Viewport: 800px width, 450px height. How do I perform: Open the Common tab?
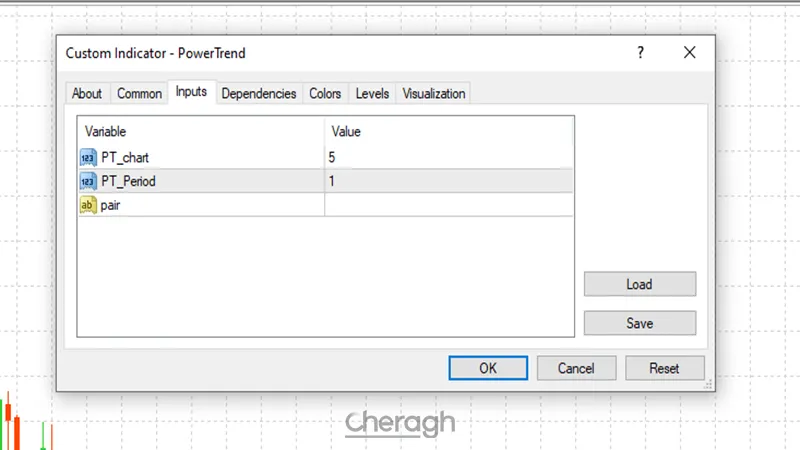(139, 93)
